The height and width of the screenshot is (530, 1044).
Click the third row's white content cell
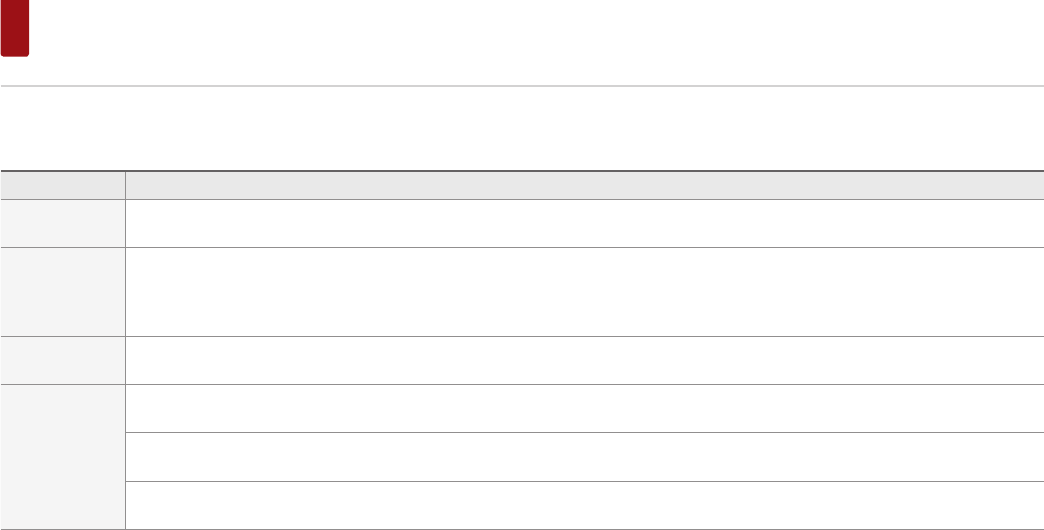[579, 360]
